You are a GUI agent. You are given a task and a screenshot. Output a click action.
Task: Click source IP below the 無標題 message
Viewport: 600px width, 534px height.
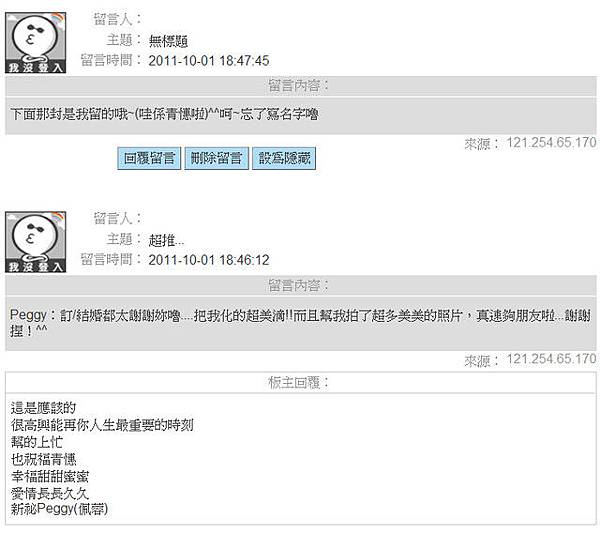click(x=551, y=143)
